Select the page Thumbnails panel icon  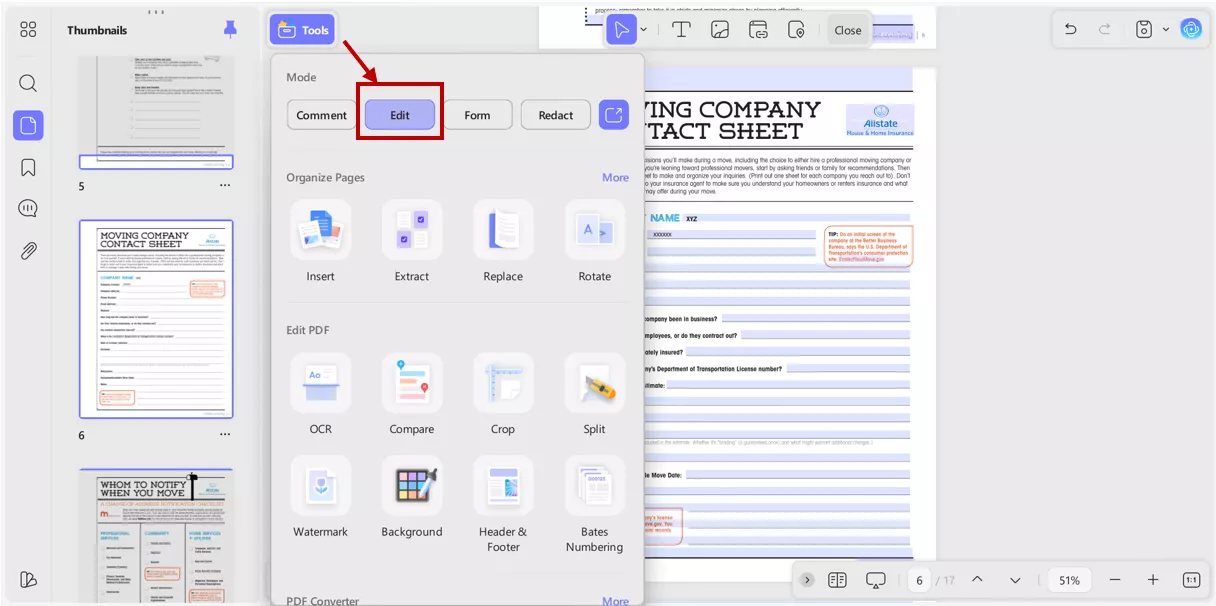[28, 126]
